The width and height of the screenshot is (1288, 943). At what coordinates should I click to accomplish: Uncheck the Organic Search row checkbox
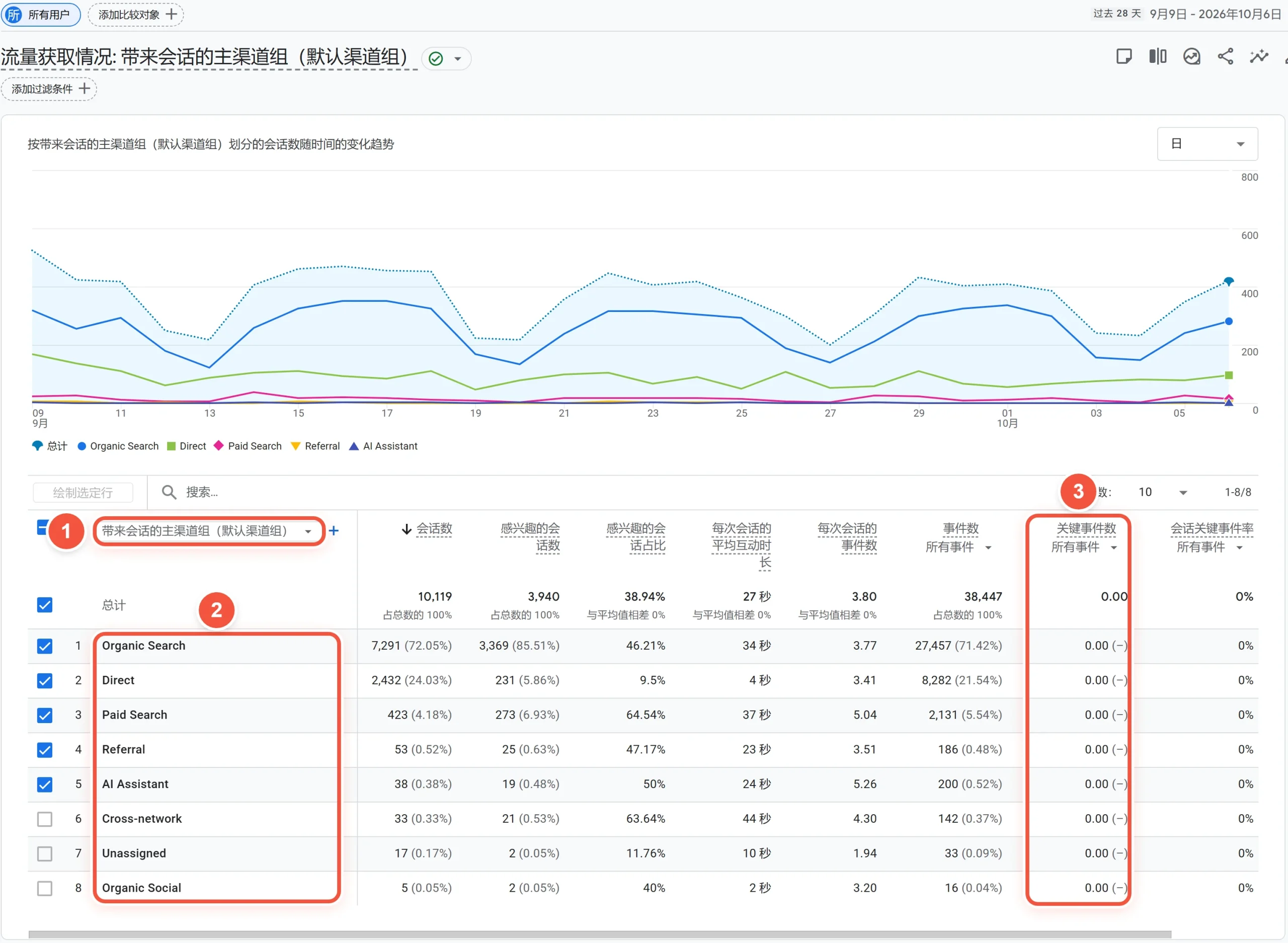pos(44,646)
